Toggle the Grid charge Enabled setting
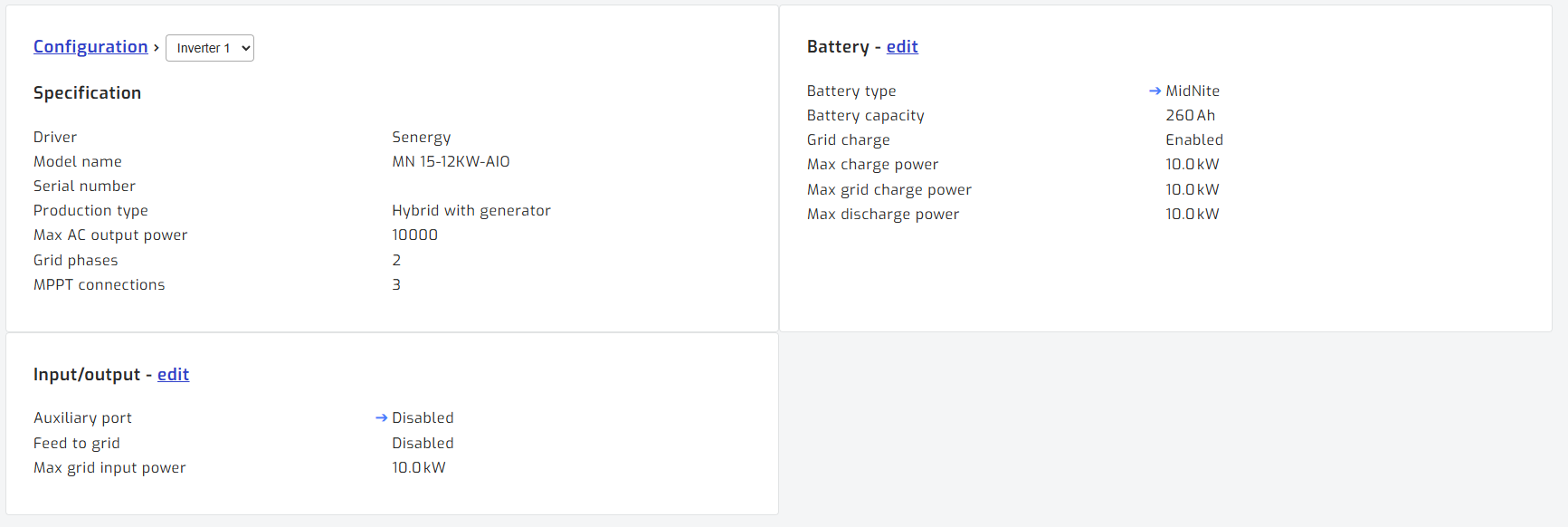This screenshot has width=1568, height=527. [x=1194, y=139]
